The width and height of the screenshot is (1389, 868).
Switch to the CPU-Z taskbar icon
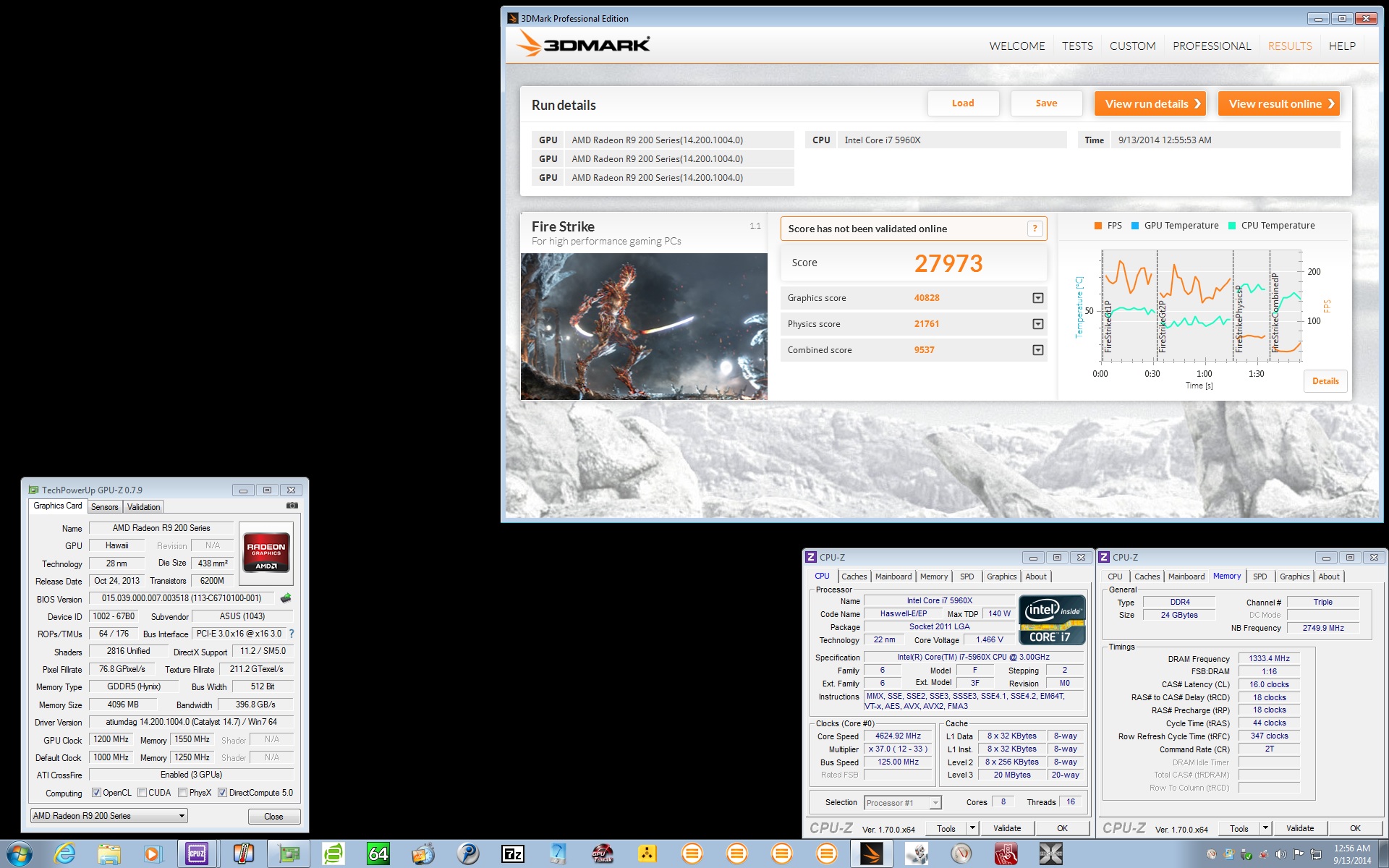click(197, 854)
